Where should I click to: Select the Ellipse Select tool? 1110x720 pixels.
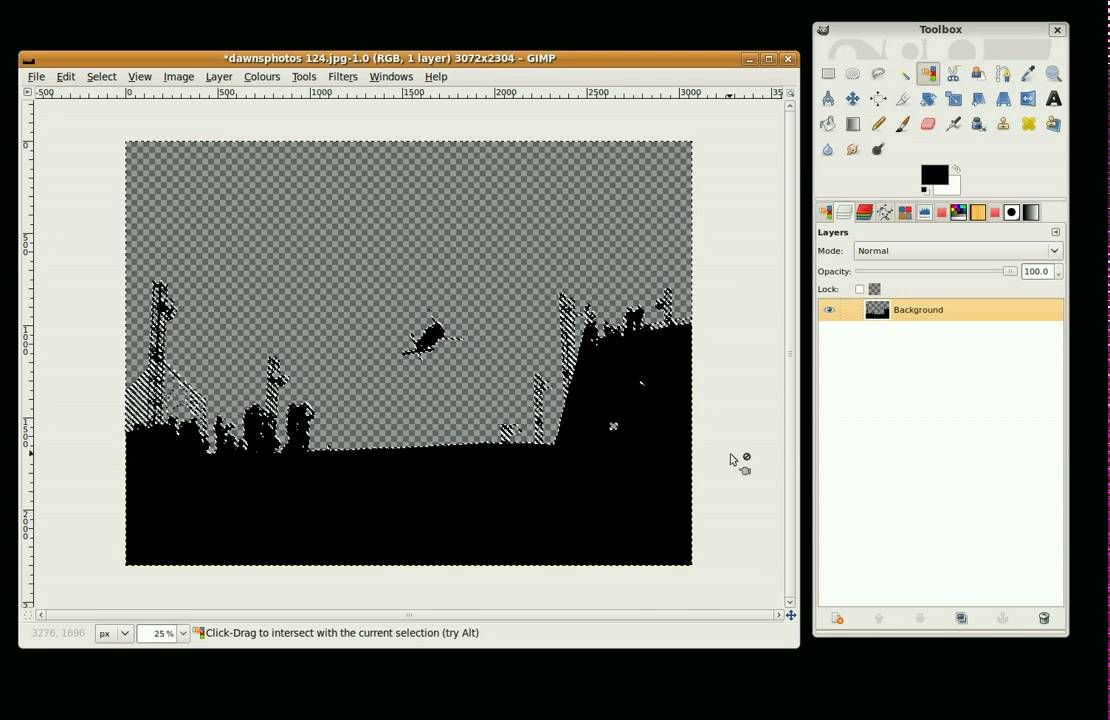tap(852, 74)
